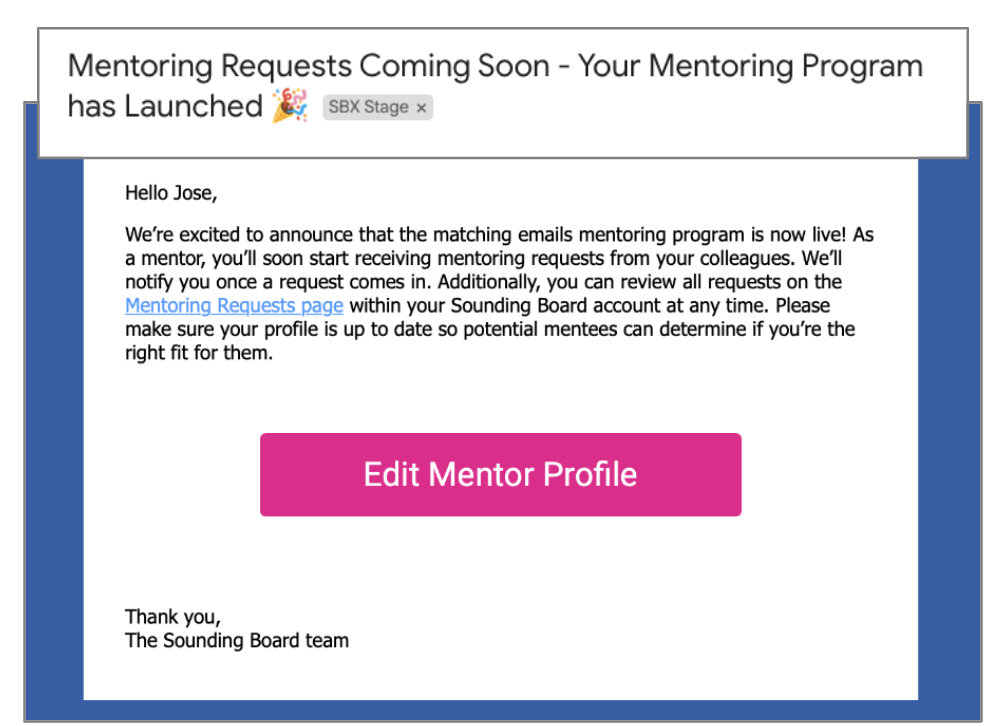Click the "right fit for them." line

tap(198, 352)
